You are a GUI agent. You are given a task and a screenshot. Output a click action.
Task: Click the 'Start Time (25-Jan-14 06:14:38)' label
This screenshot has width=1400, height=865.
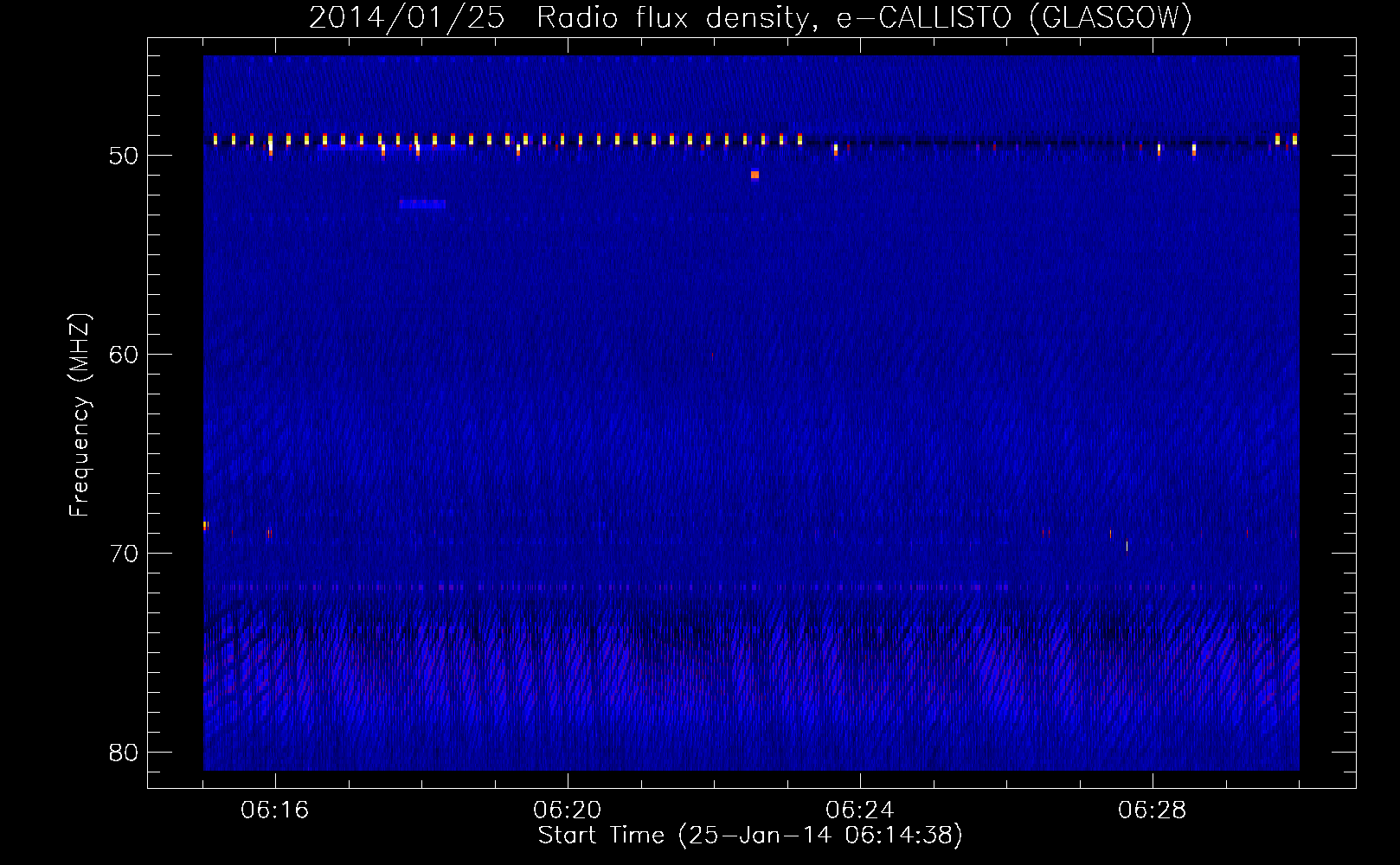[x=750, y=836]
